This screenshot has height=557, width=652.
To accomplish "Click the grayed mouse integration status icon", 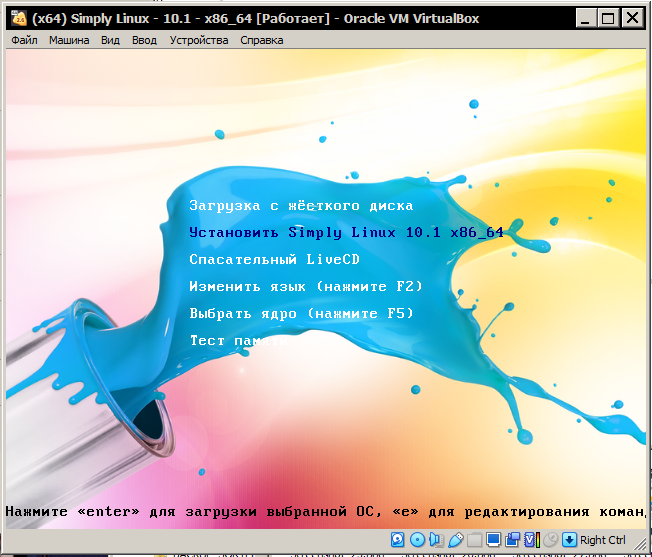I will (x=550, y=540).
